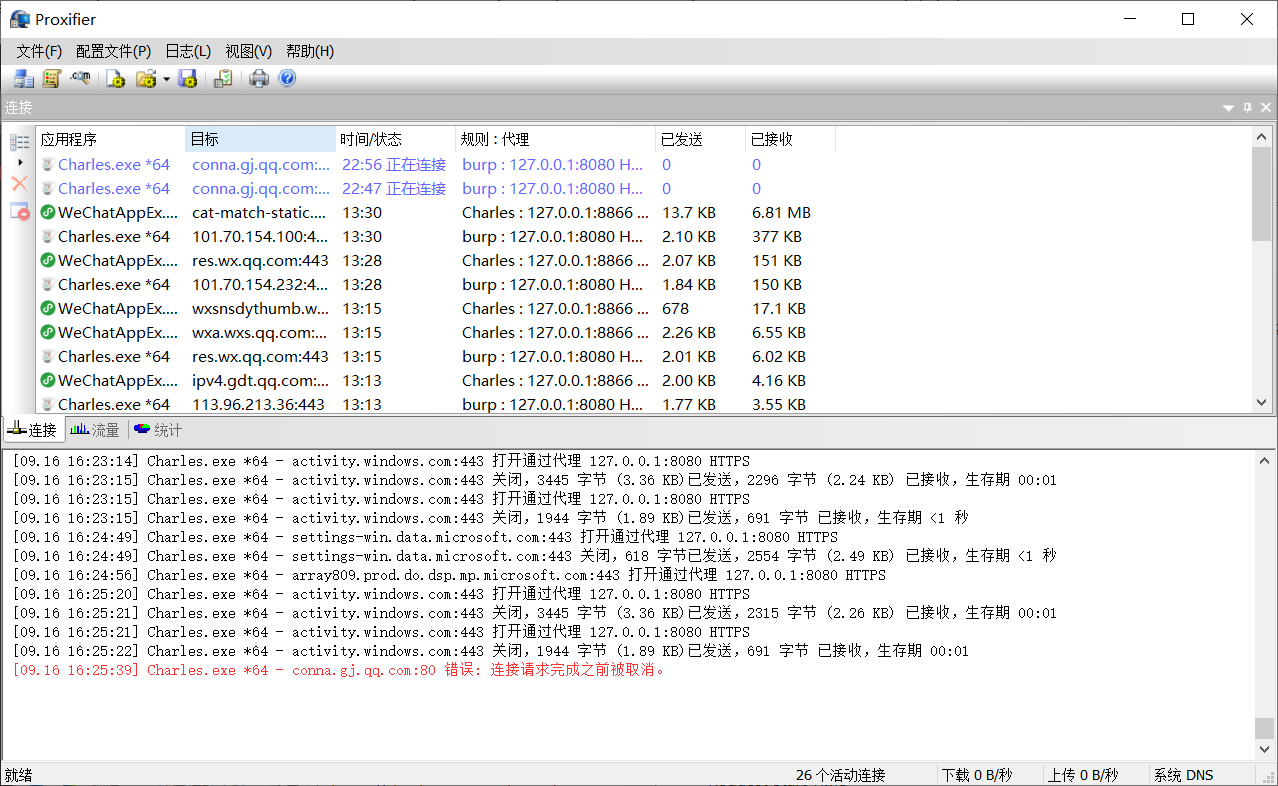Screen dimensions: 1278x786
Task: Click log pane scrollbar thumb
Action: pos(1265,728)
